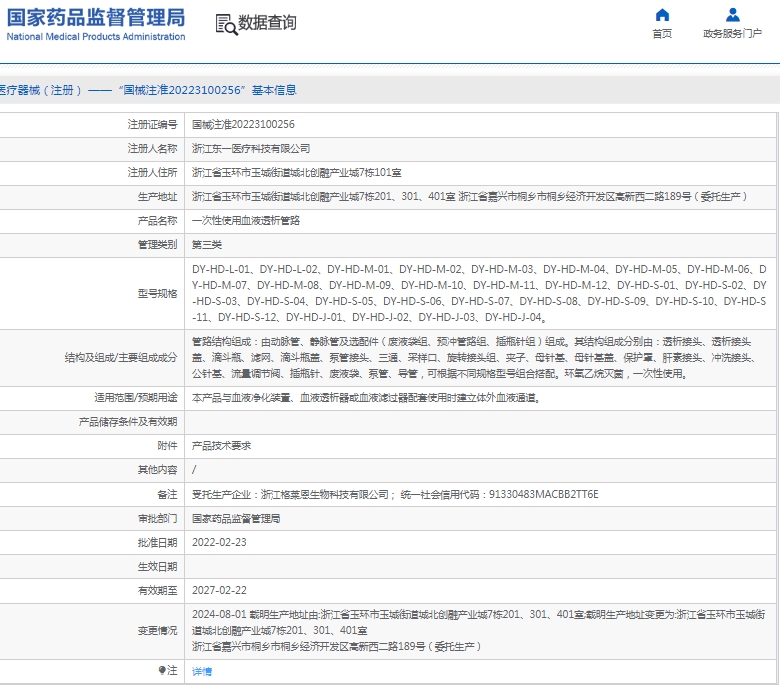780x690 pixels.
Task: Click the 注册人名称 label
Action: coord(152,149)
